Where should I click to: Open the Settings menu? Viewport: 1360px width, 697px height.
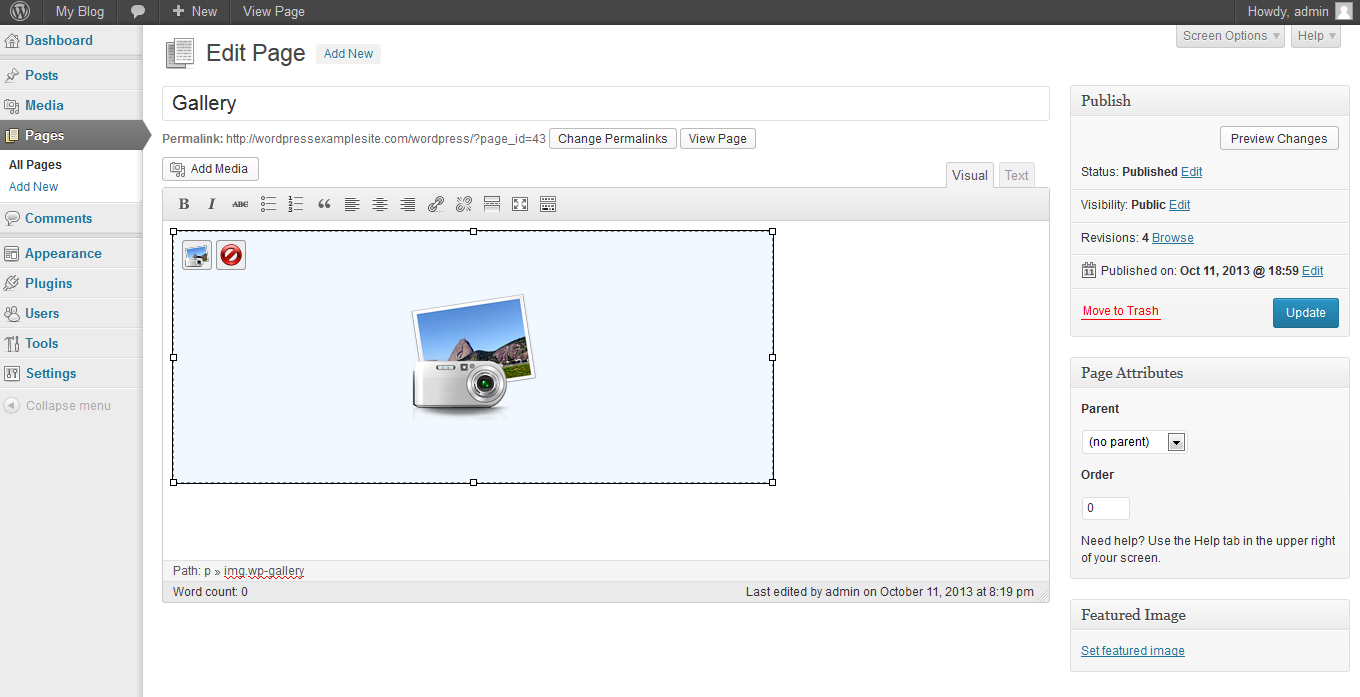71,373
